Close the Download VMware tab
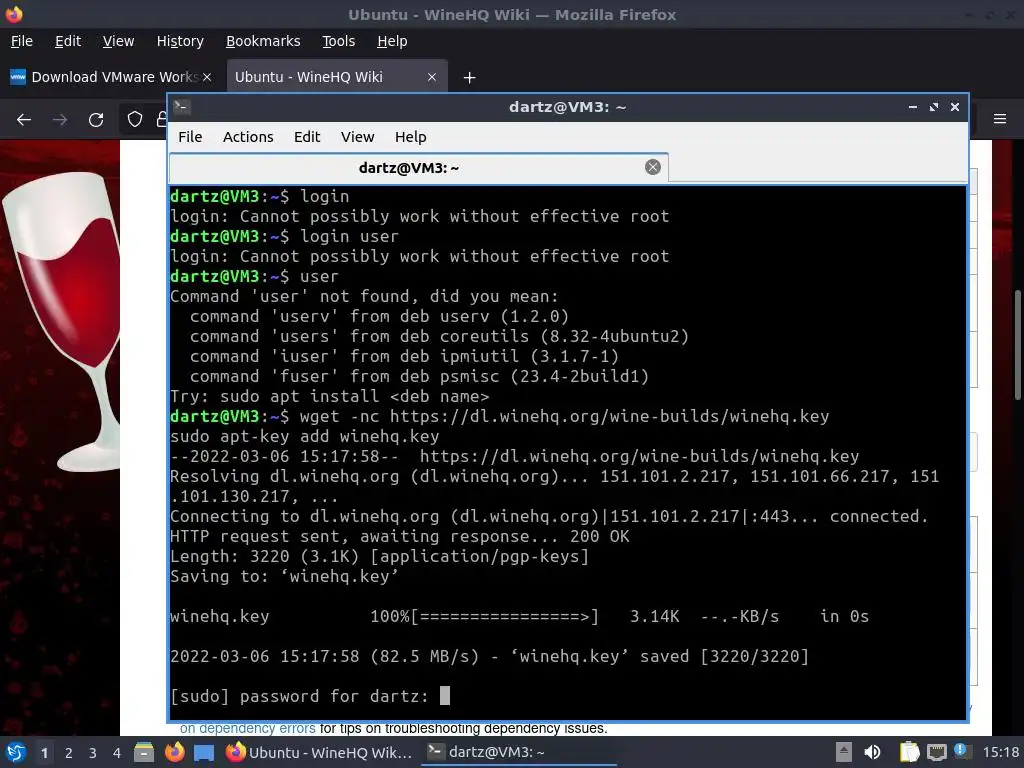The image size is (1024, 768). point(207,77)
